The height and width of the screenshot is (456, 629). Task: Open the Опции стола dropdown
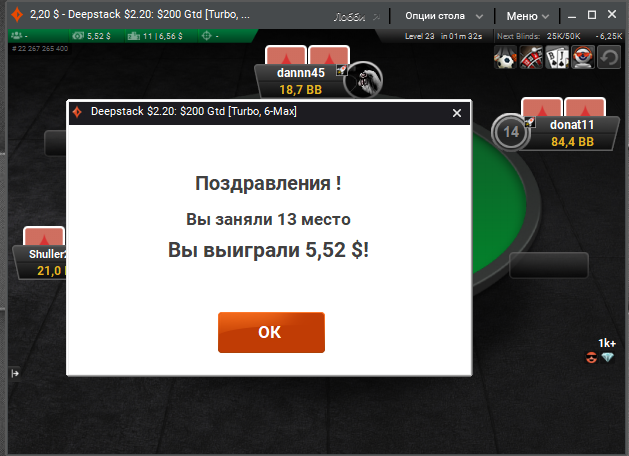[443, 16]
